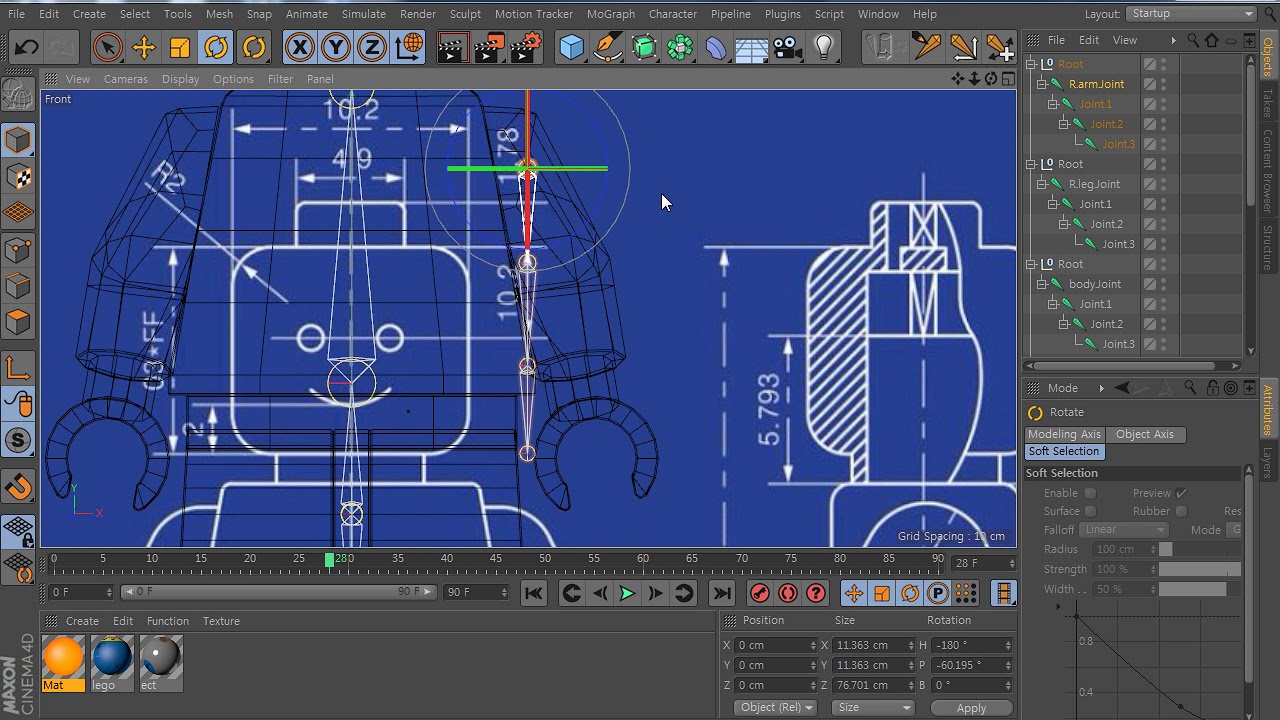Select the orange Mat material
1280x720 pixels.
pyautogui.click(x=63, y=664)
